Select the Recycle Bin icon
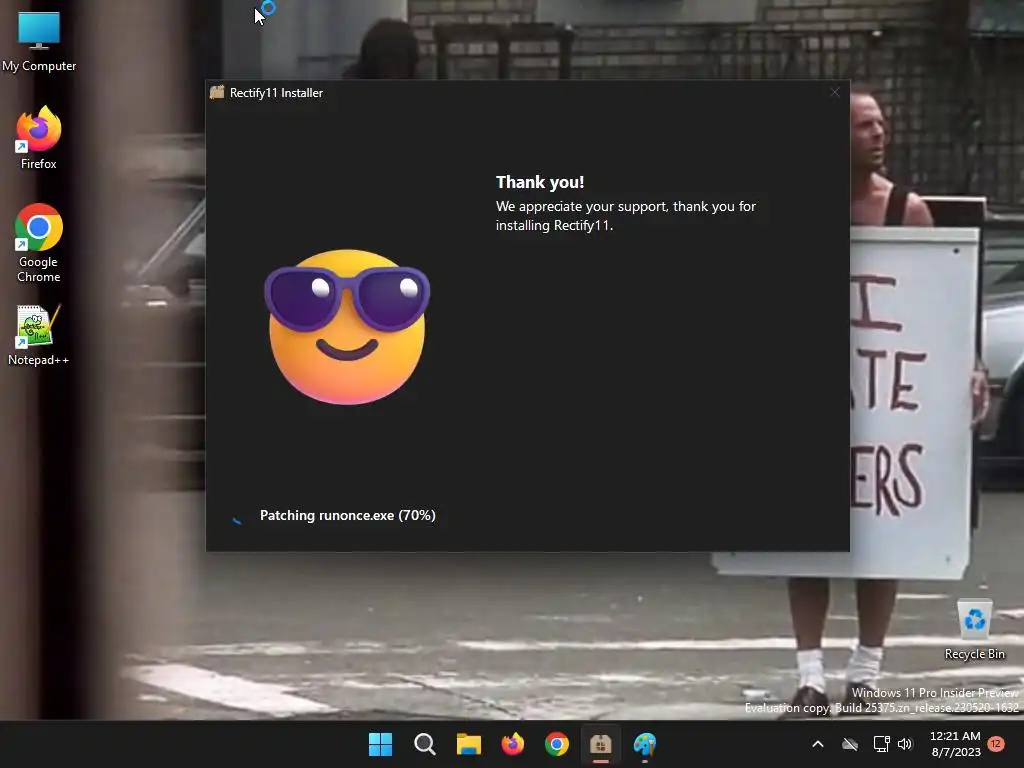 pyautogui.click(x=974, y=630)
